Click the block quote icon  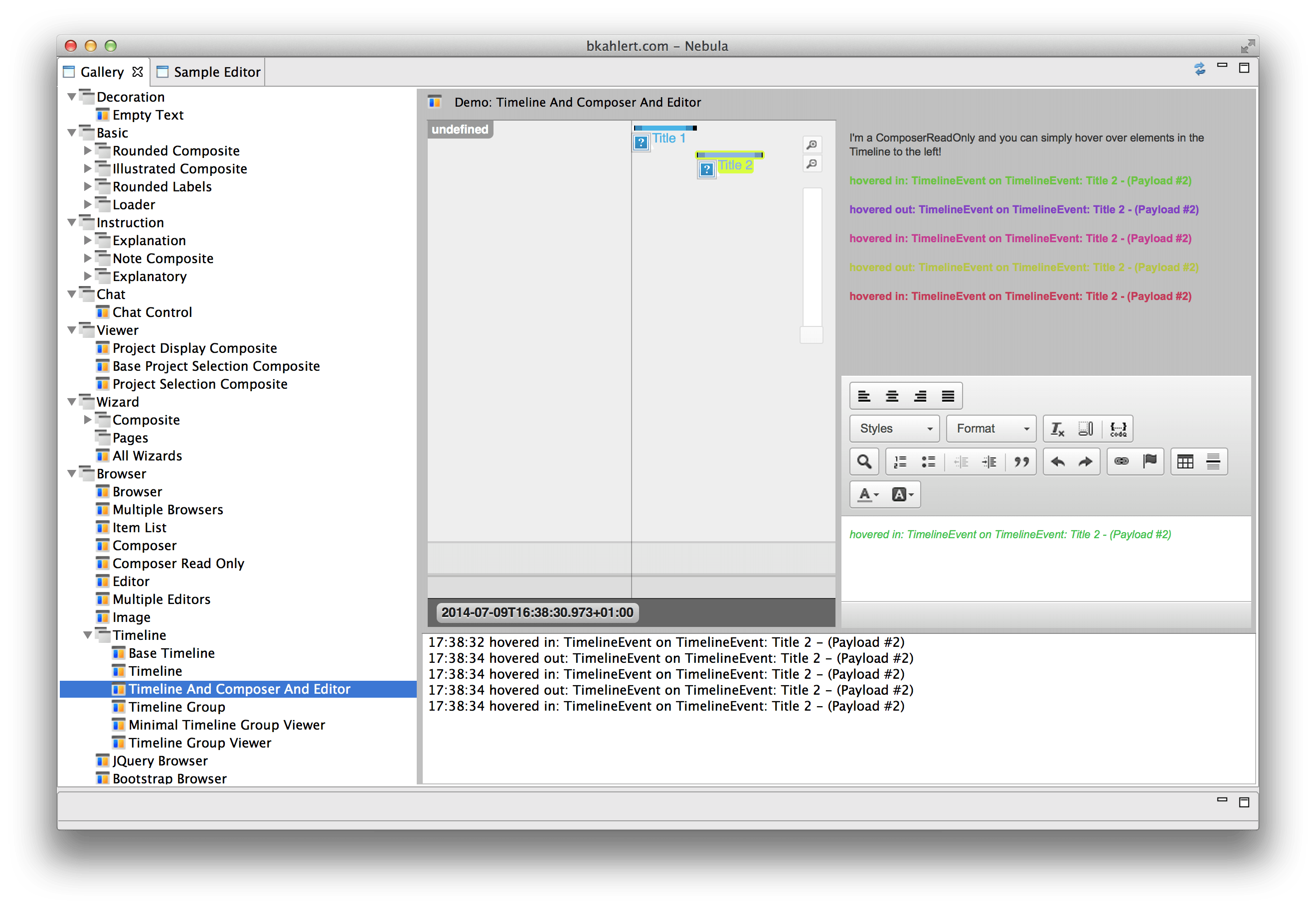pyautogui.click(x=1021, y=461)
